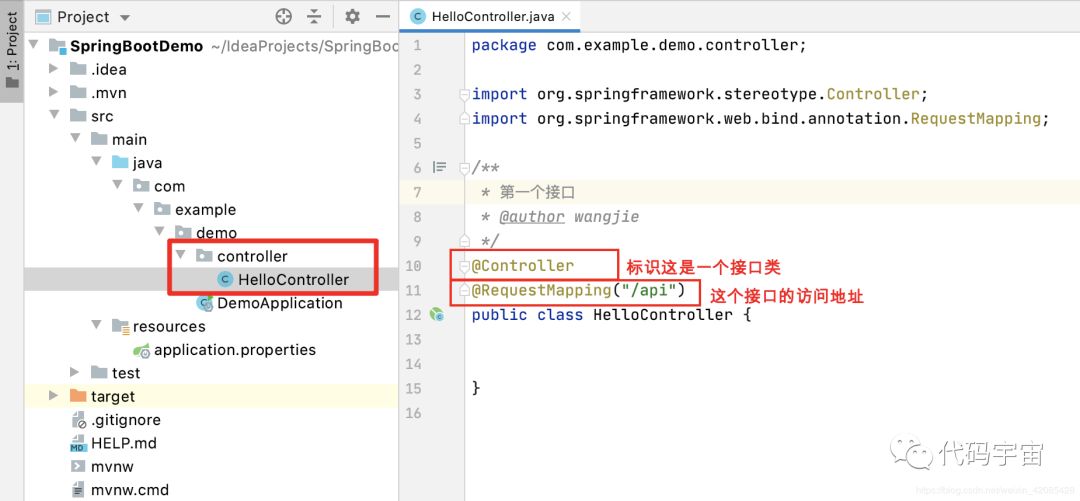Open the Project view dropdown
Viewport: 1080px width, 501px height.
[x=125, y=17]
